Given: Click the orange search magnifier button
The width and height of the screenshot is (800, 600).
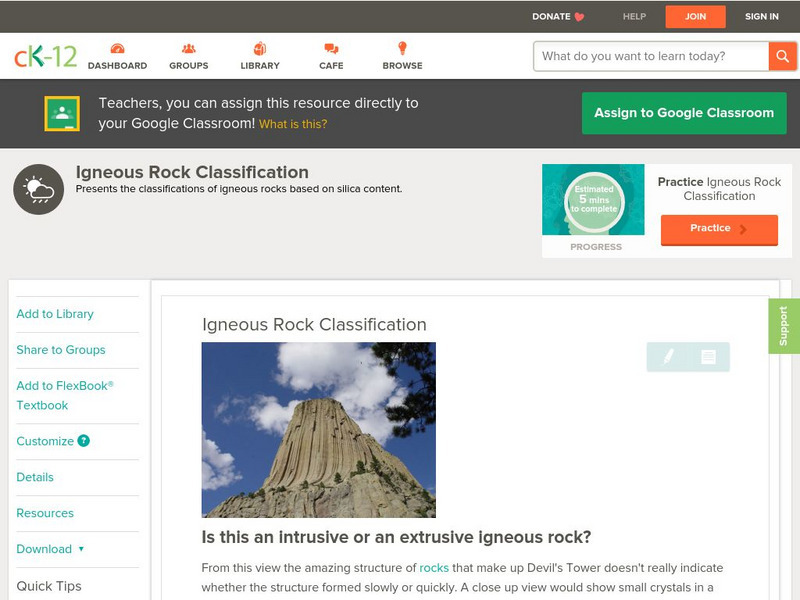Looking at the screenshot, I should pyautogui.click(x=782, y=56).
